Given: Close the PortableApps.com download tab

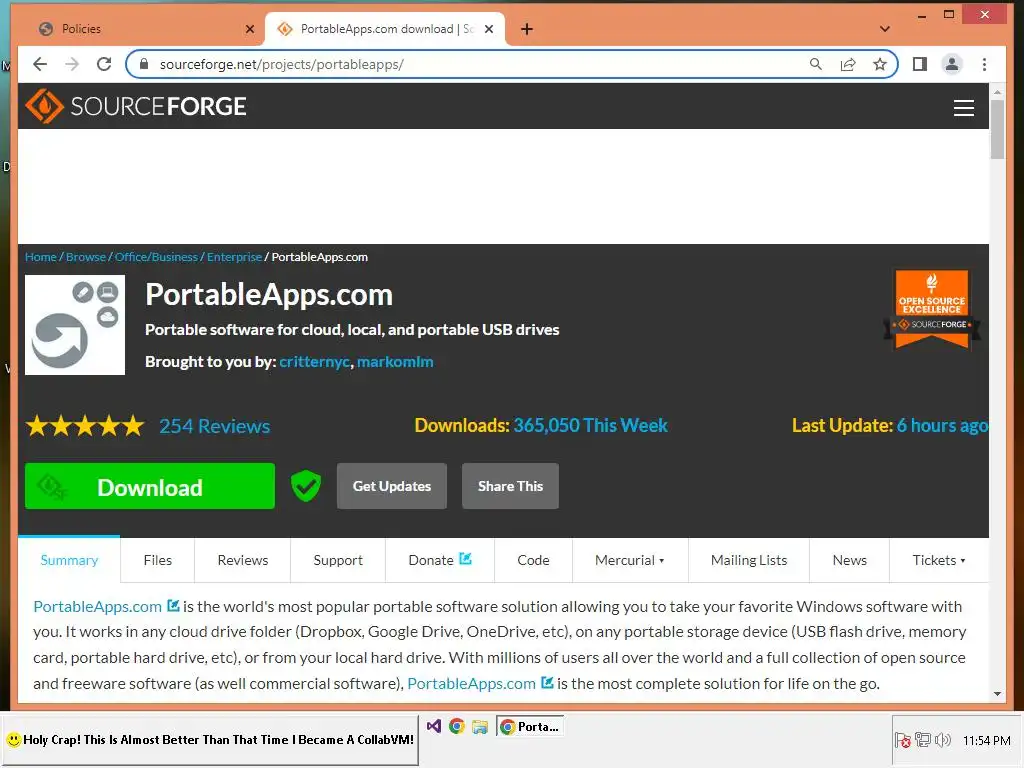Looking at the screenshot, I should [488, 29].
